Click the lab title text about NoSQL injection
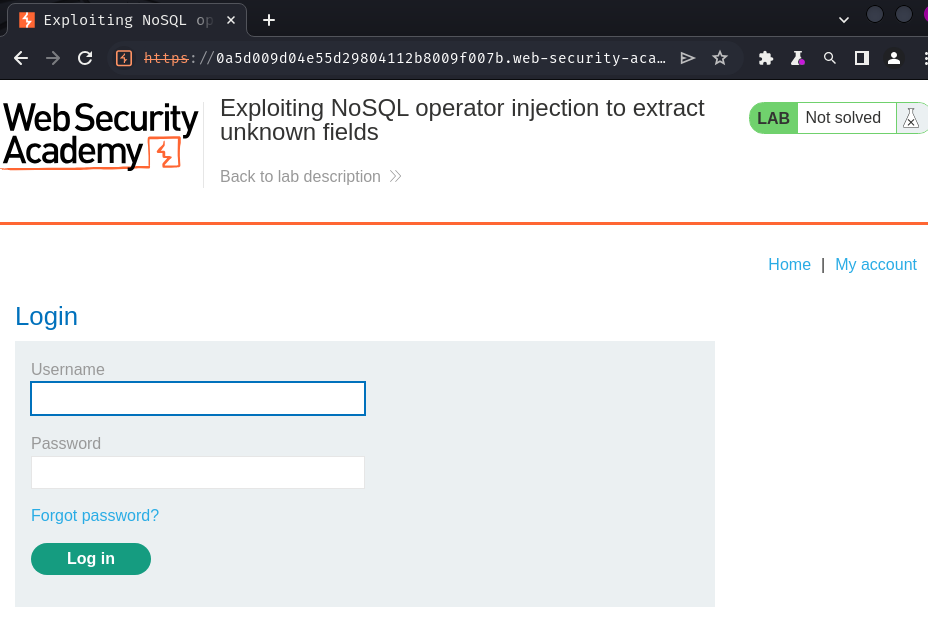This screenshot has width=928, height=625. (462, 120)
